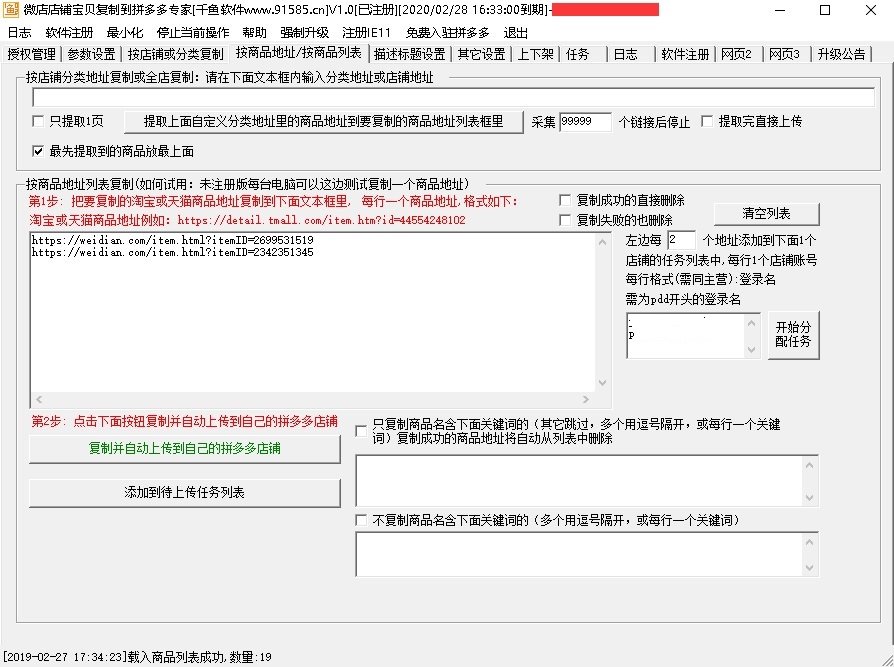Image resolution: width=894 pixels, height=667 pixels.
Task: Click 退出 in the menu bar
Action: (x=515, y=32)
